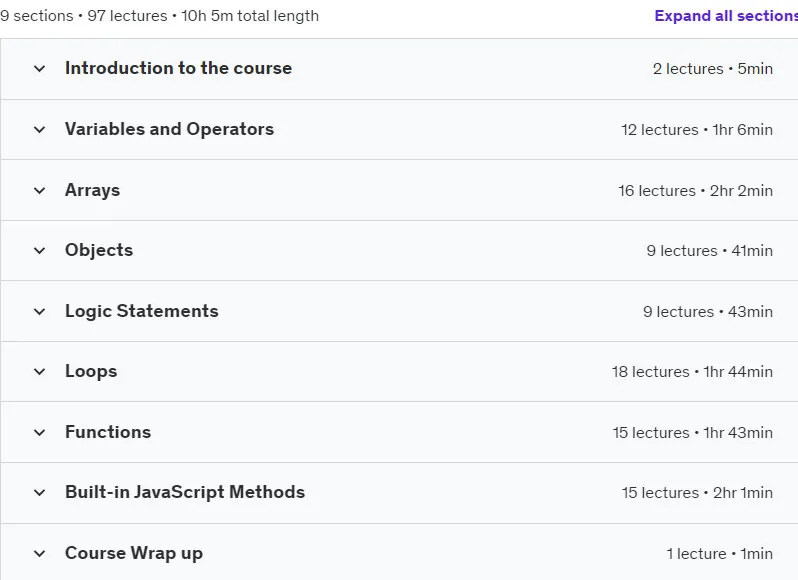Click the chevron beside Objects
Image resolution: width=798 pixels, height=580 pixels.
tap(39, 250)
